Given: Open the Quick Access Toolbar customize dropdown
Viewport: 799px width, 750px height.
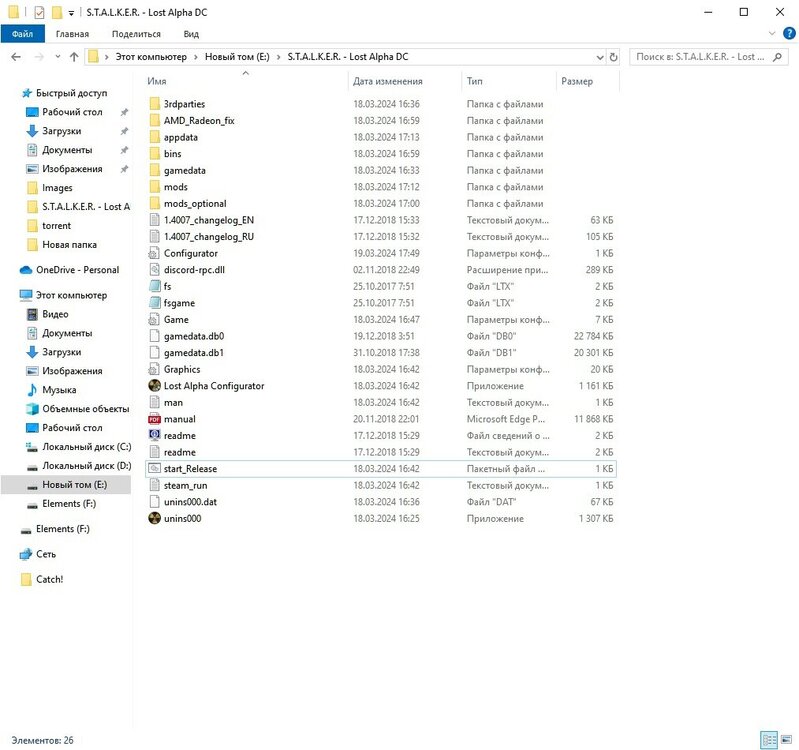Looking at the screenshot, I should (x=71, y=13).
